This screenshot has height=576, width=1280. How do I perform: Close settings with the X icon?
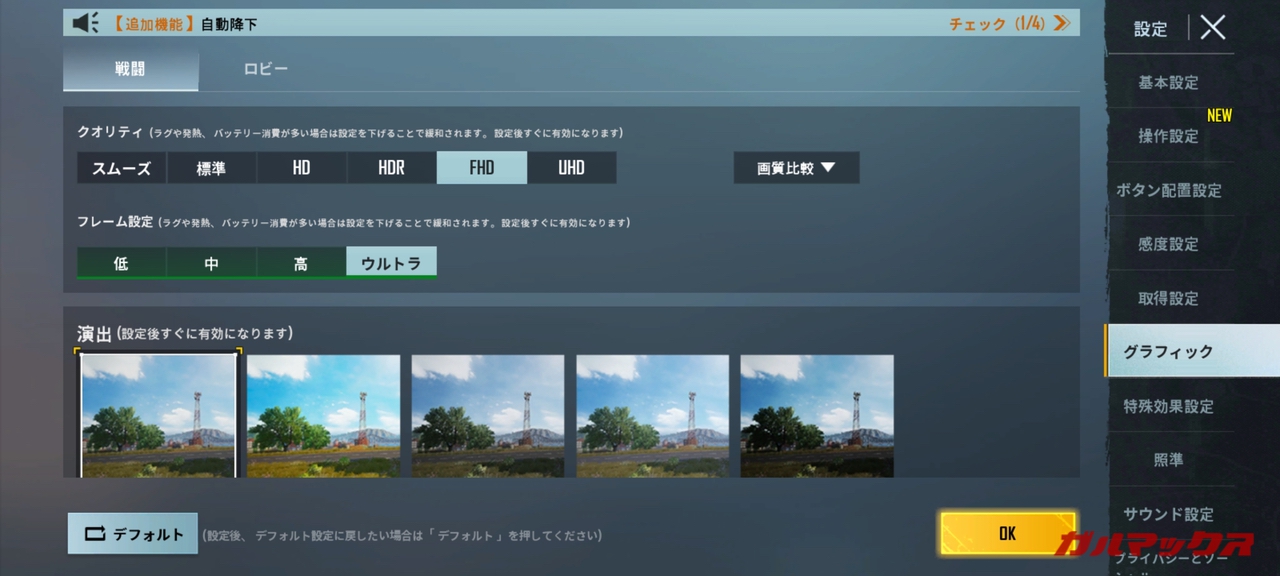(1212, 28)
